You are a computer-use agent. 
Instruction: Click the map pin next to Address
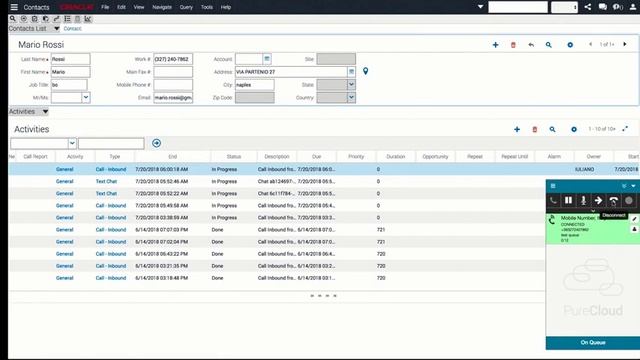click(365, 71)
